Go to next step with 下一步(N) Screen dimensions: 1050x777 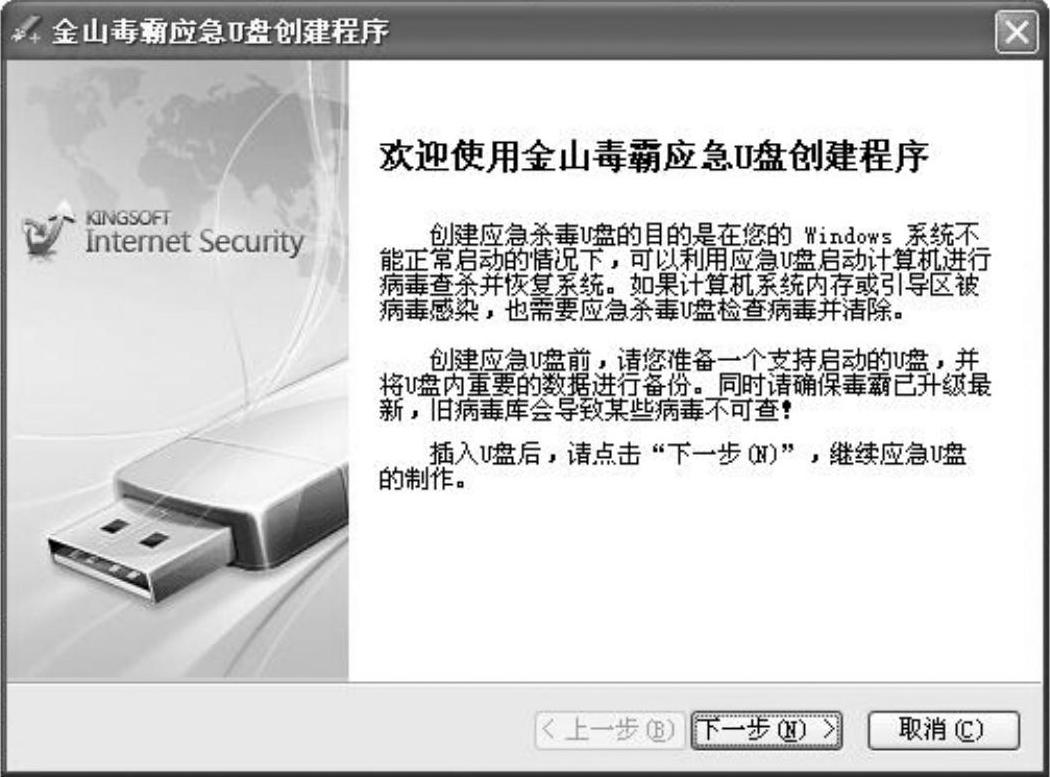(x=766, y=729)
